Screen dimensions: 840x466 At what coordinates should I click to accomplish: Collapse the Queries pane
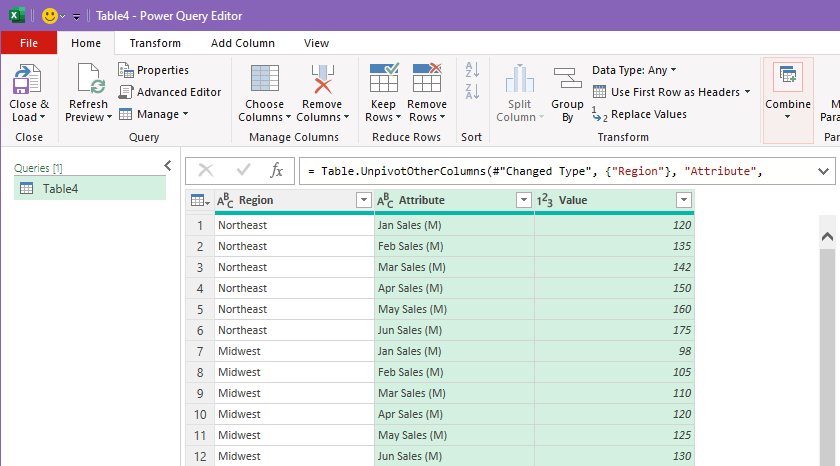(168, 166)
